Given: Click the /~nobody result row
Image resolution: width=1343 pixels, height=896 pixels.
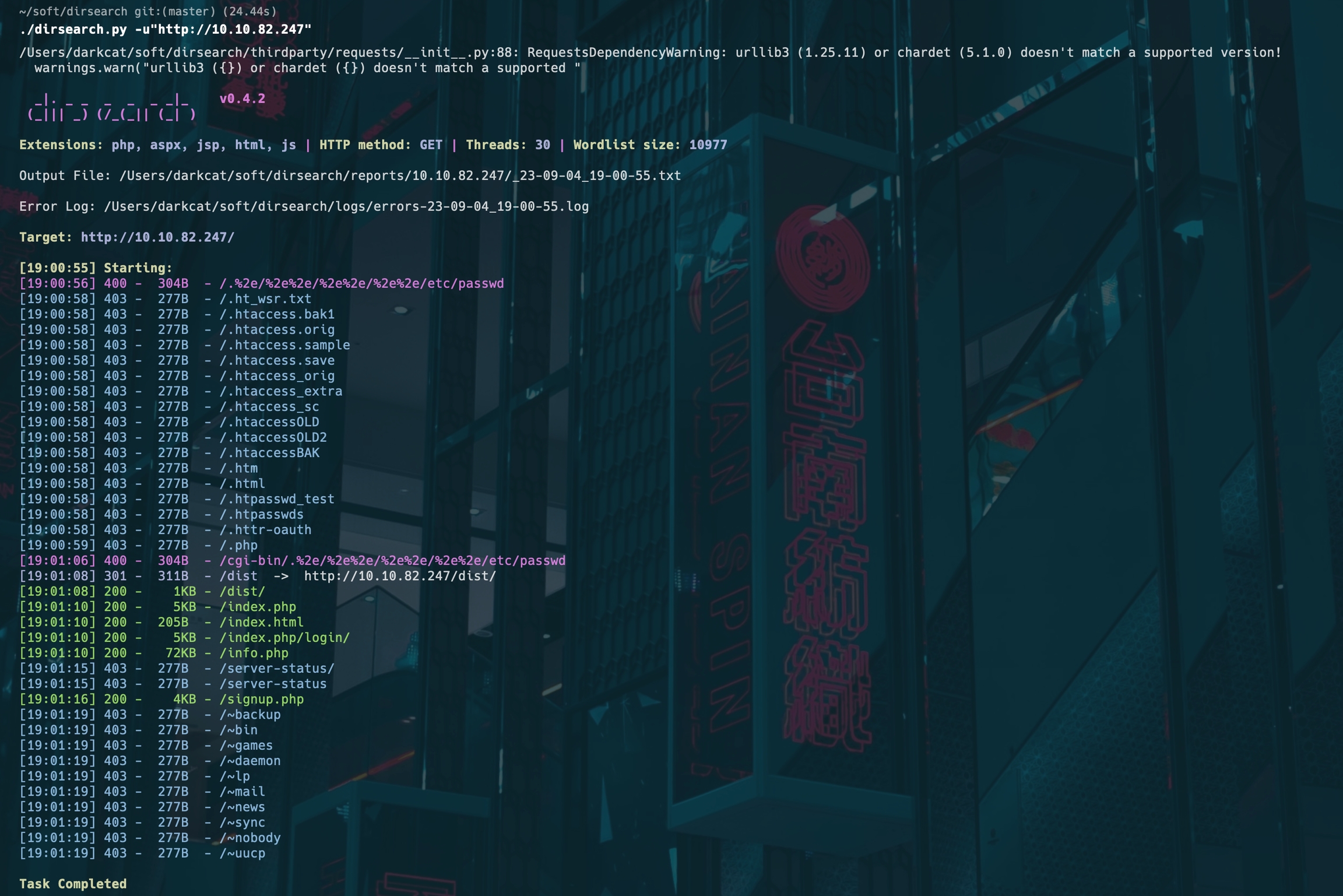Looking at the screenshot, I should point(150,838).
